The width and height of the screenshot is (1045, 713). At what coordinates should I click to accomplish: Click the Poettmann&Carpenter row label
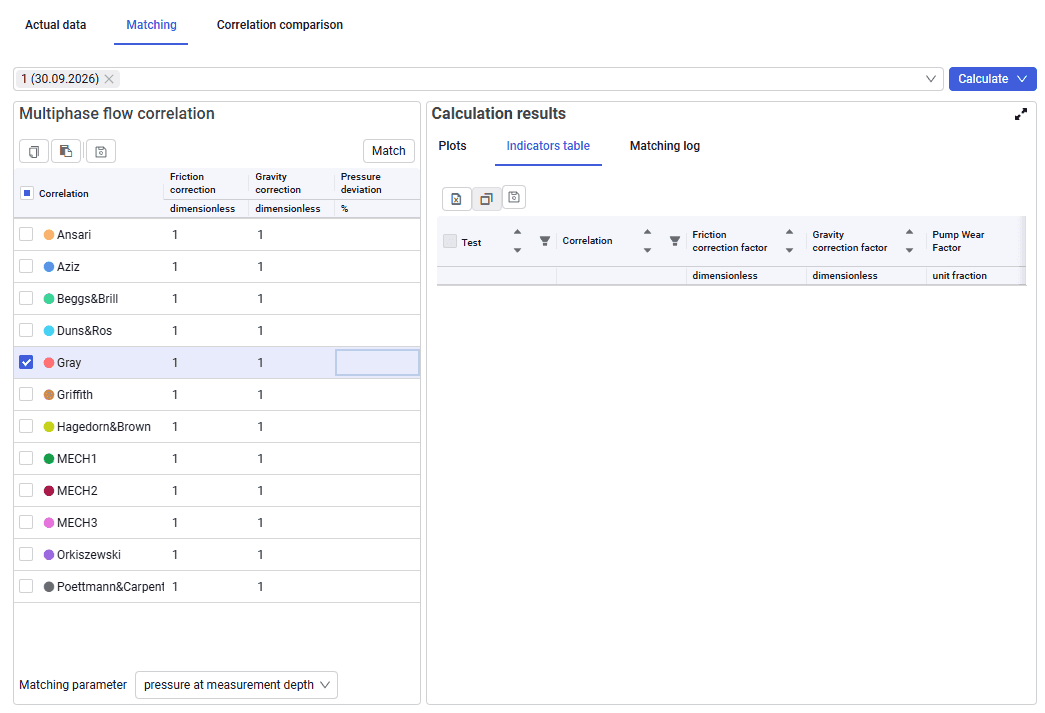(x=111, y=586)
